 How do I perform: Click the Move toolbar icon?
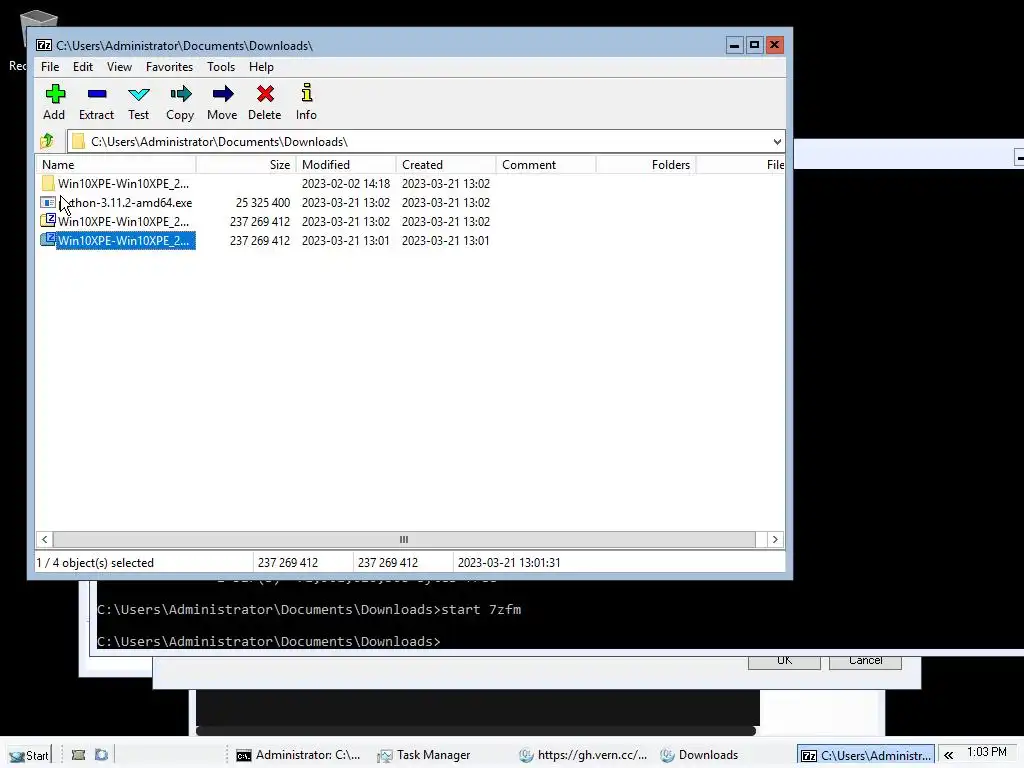click(223, 94)
